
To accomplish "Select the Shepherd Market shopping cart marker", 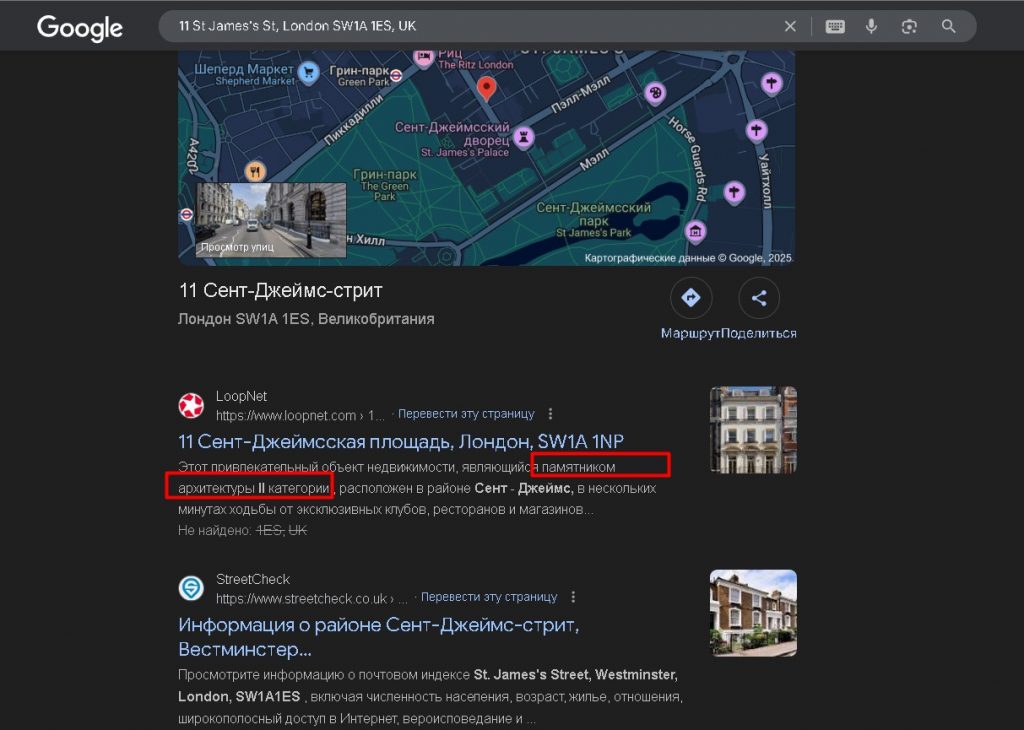I will [x=308, y=72].
